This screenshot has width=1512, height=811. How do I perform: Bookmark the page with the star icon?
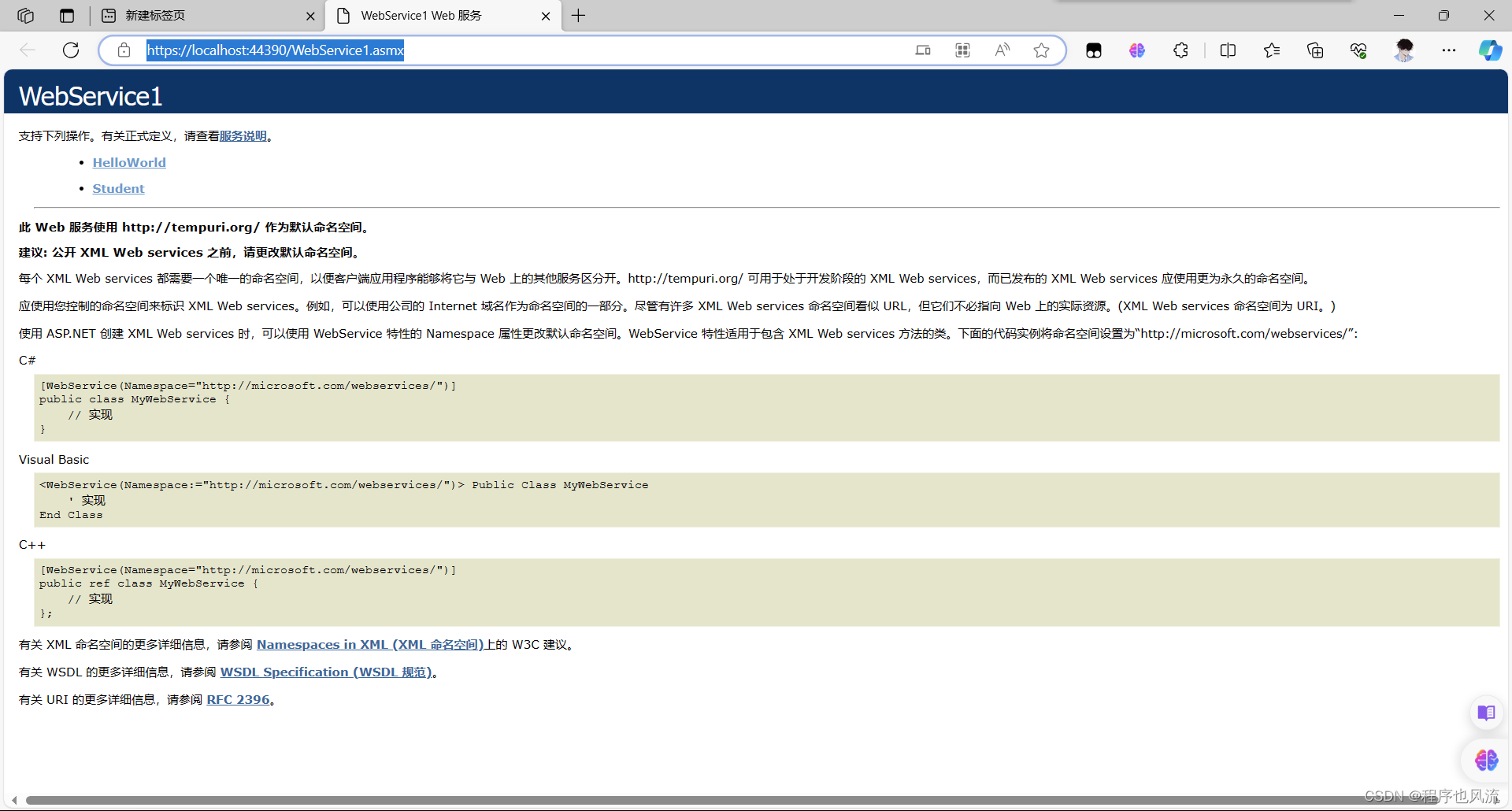click(x=1041, y=50)
